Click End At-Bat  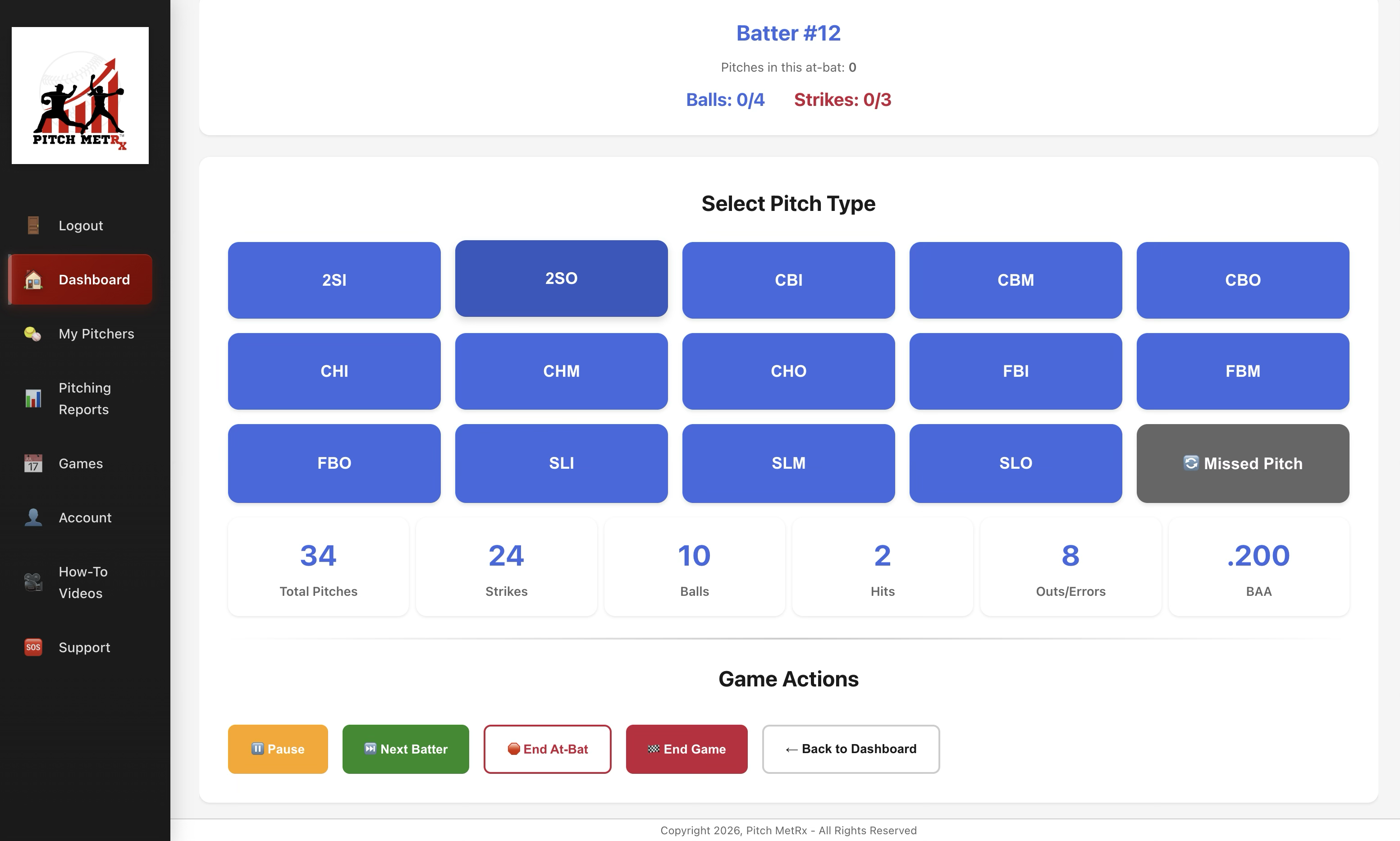(x=548, y=749)
